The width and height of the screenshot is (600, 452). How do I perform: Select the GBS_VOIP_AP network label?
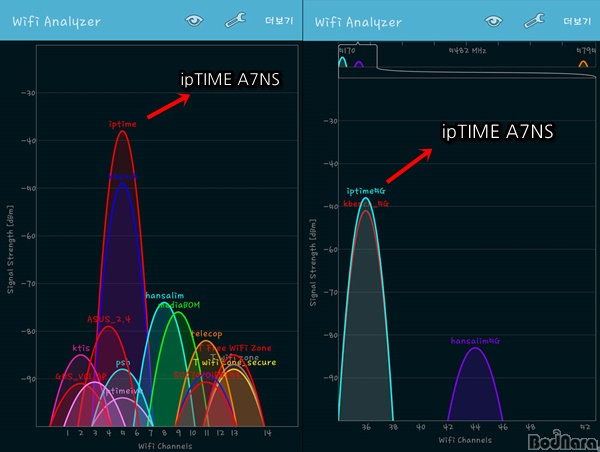tap(81, 376)
